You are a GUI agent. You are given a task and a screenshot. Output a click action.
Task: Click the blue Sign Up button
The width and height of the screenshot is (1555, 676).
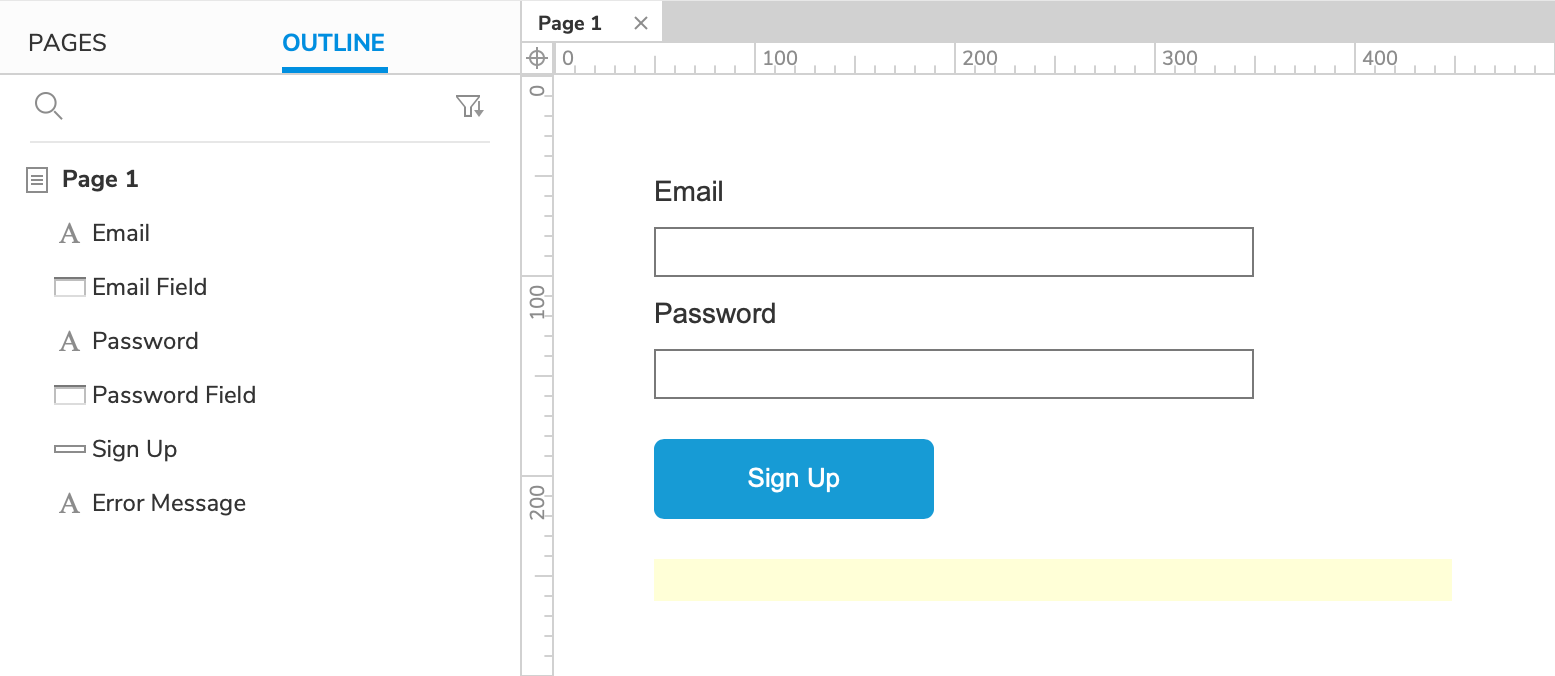click(x=793, y=478)
